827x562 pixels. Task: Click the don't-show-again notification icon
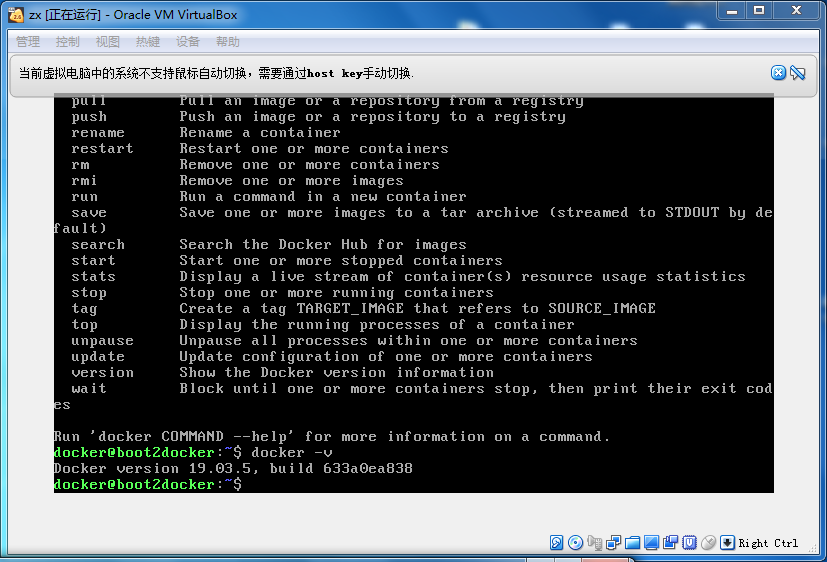(797, 73)
